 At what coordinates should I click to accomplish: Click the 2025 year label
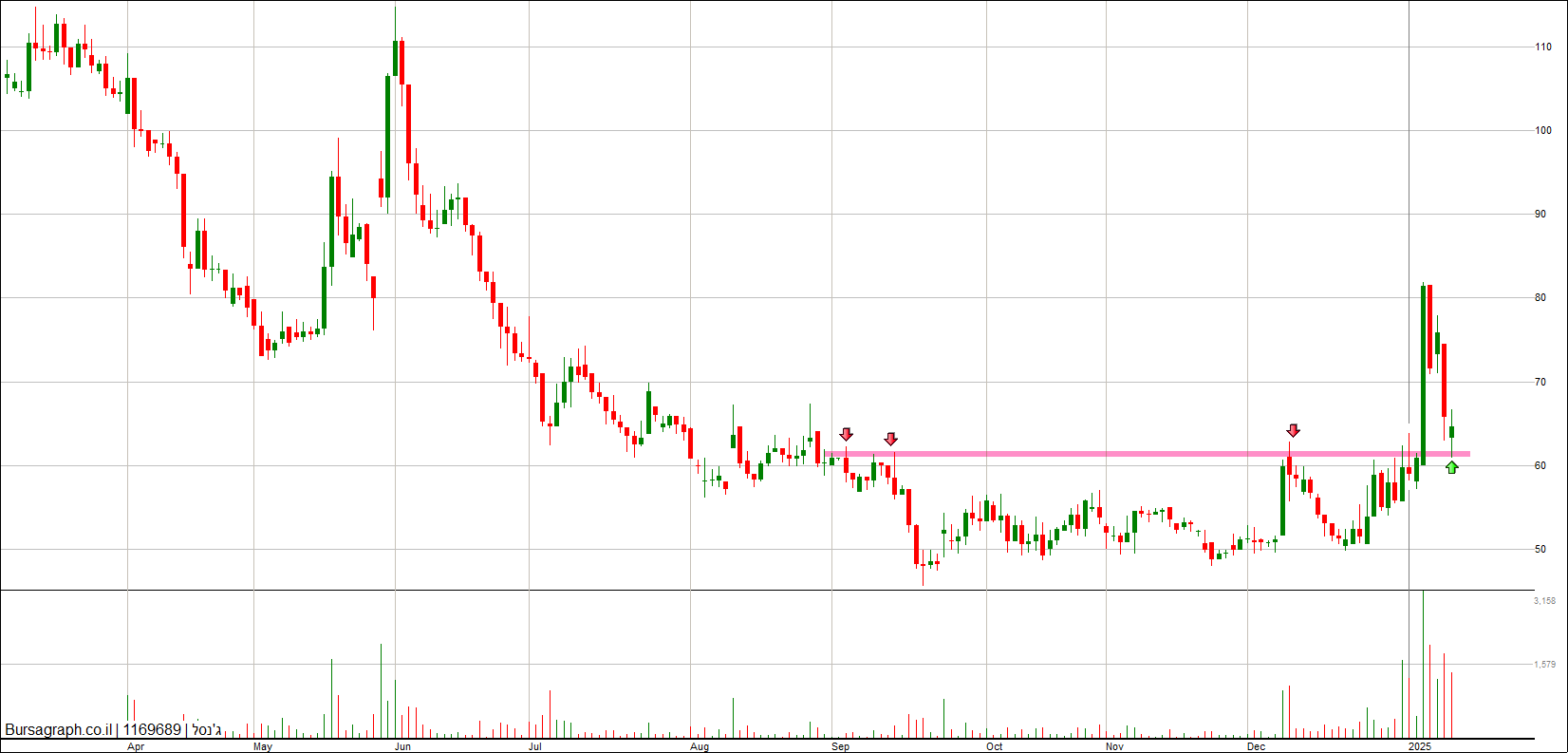pyautogui.click(x=1420, y=746)
